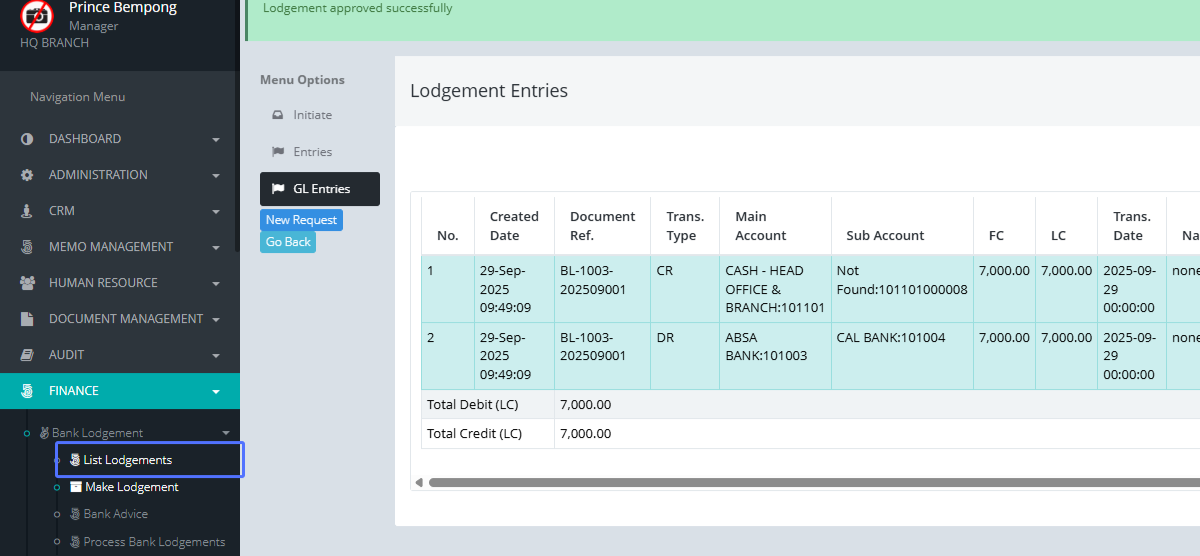1200x556 pixels.
Task: Click the Document Management file icon
Action: (27, 319)
